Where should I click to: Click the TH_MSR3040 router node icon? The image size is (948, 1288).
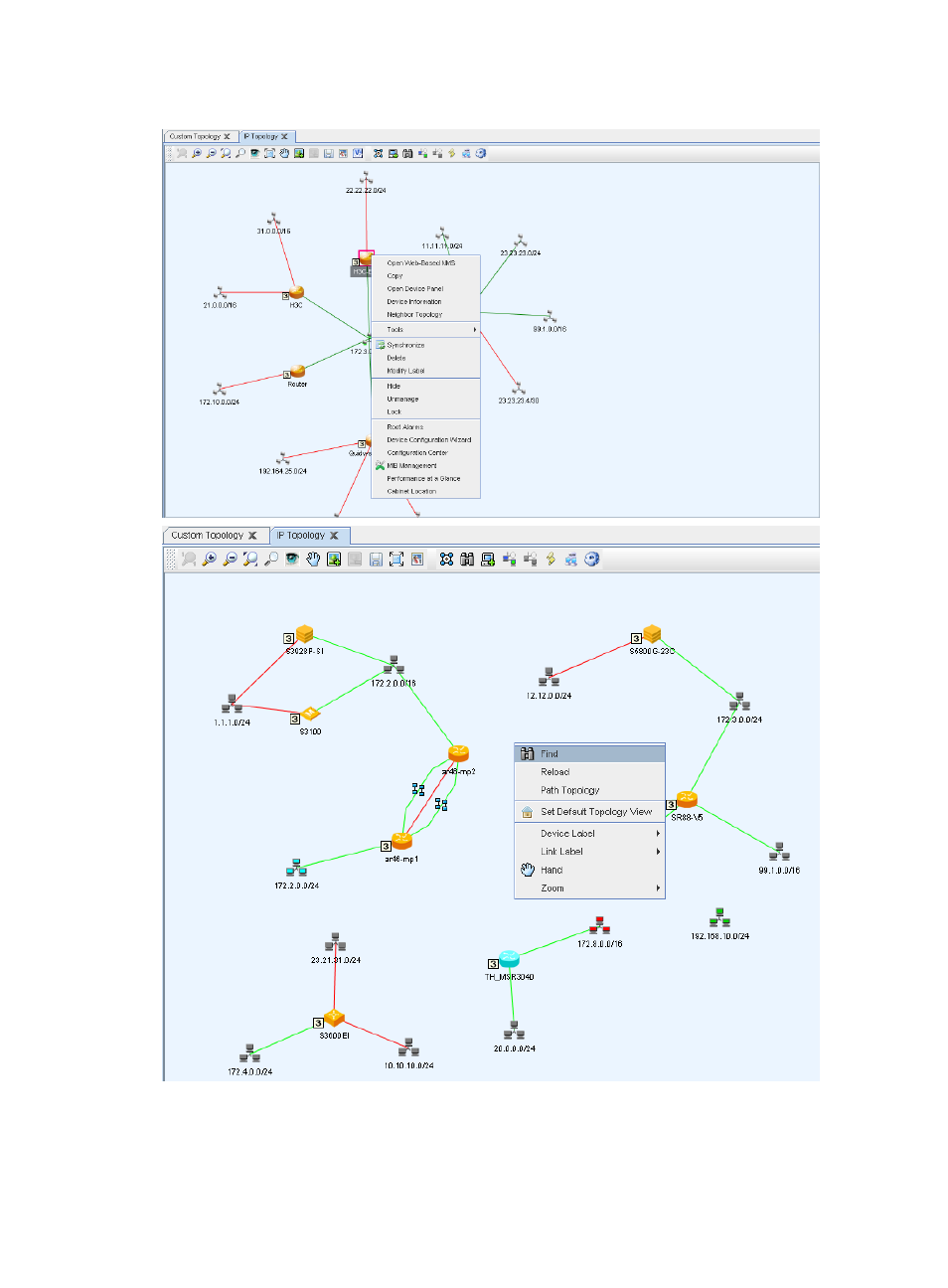(x=509, y=959)
